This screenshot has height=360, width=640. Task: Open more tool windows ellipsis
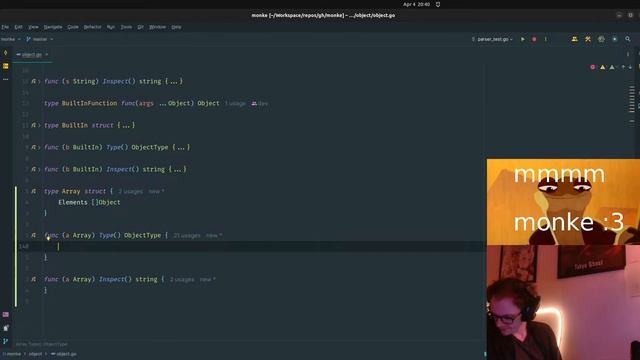[x=5, y=79]
